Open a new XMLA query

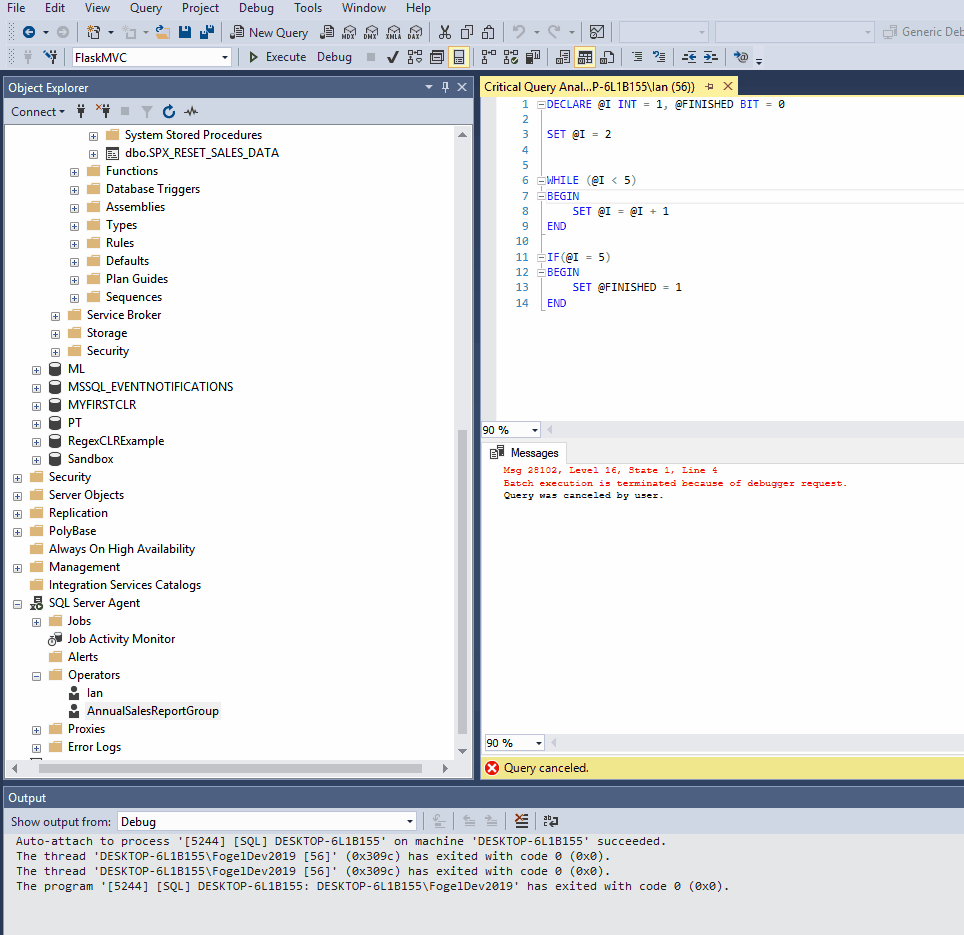coord(393,32)
